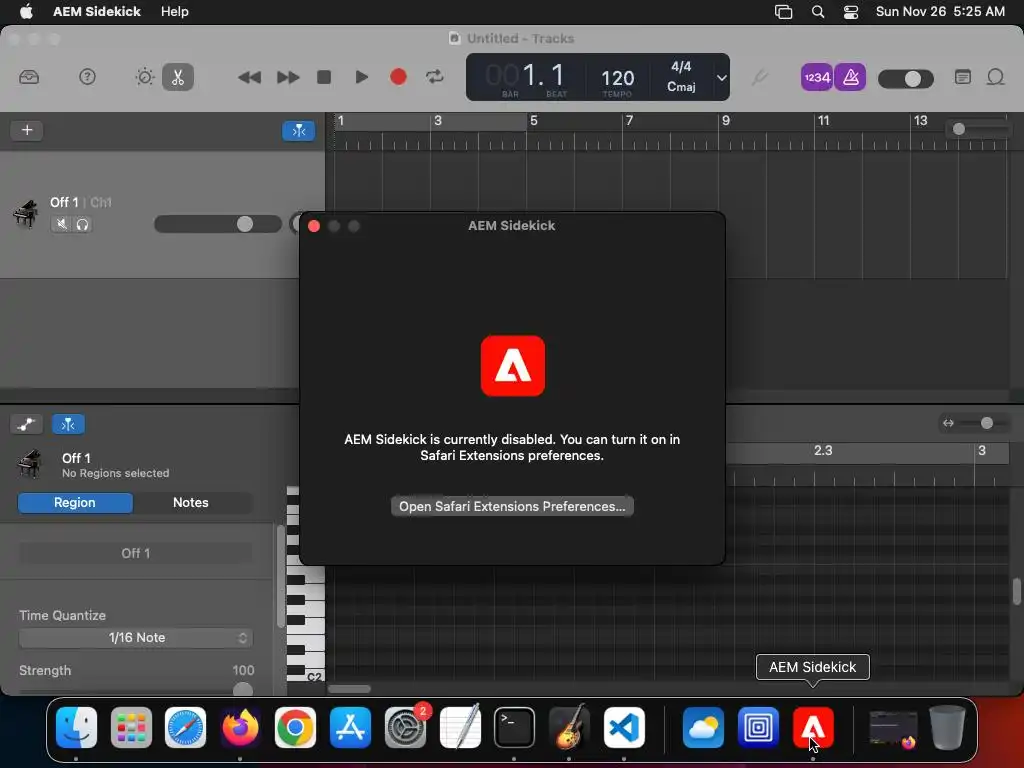Launch Safari from the Dock
The height and width of the screenshot is (768, 1024).
coord(185,728)
